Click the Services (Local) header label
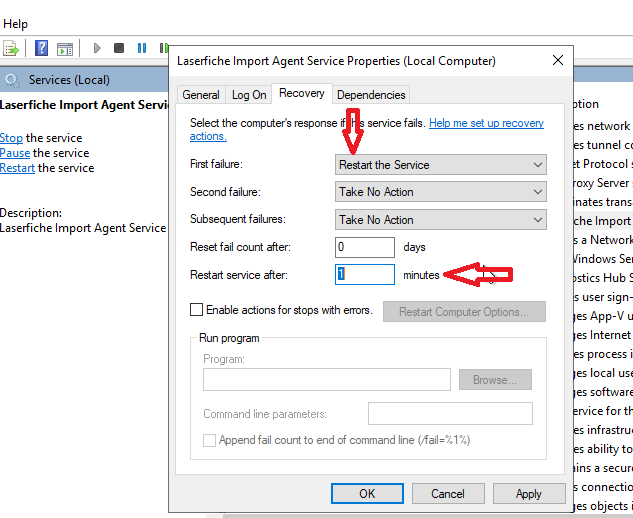 click(69, 80)
